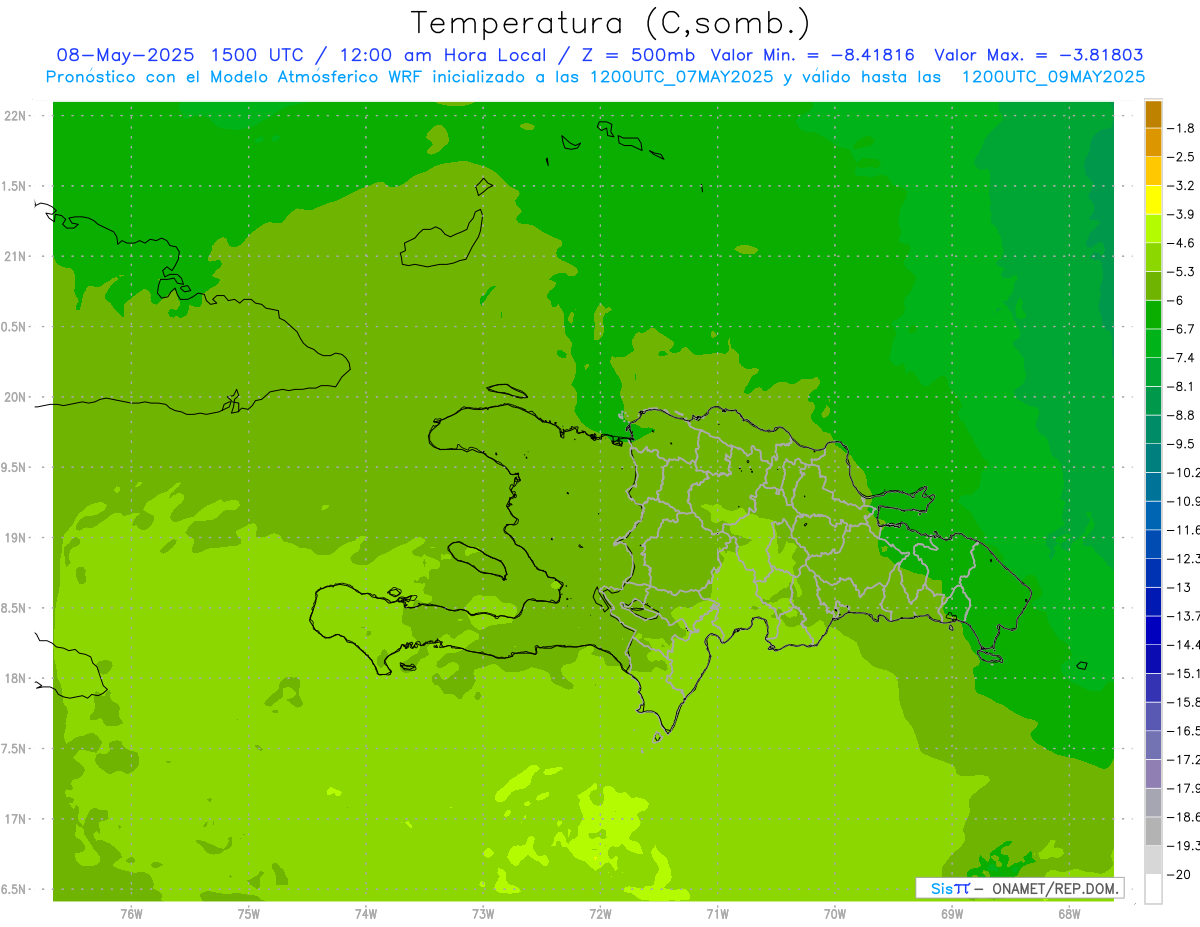
Task: Click the "-1.8" legend value
Action: point(1183,128)
